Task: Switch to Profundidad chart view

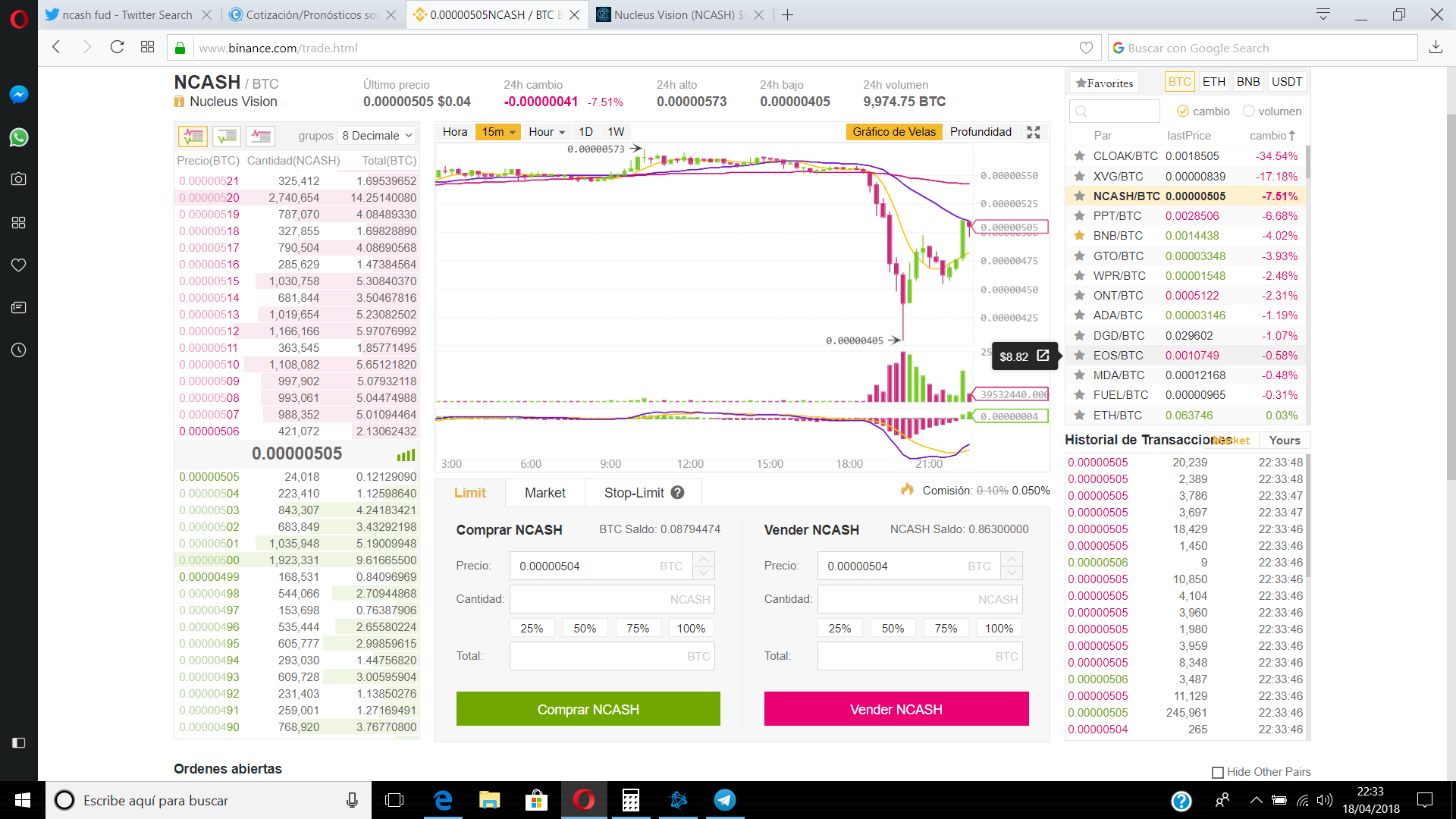Action: [981, 132]
